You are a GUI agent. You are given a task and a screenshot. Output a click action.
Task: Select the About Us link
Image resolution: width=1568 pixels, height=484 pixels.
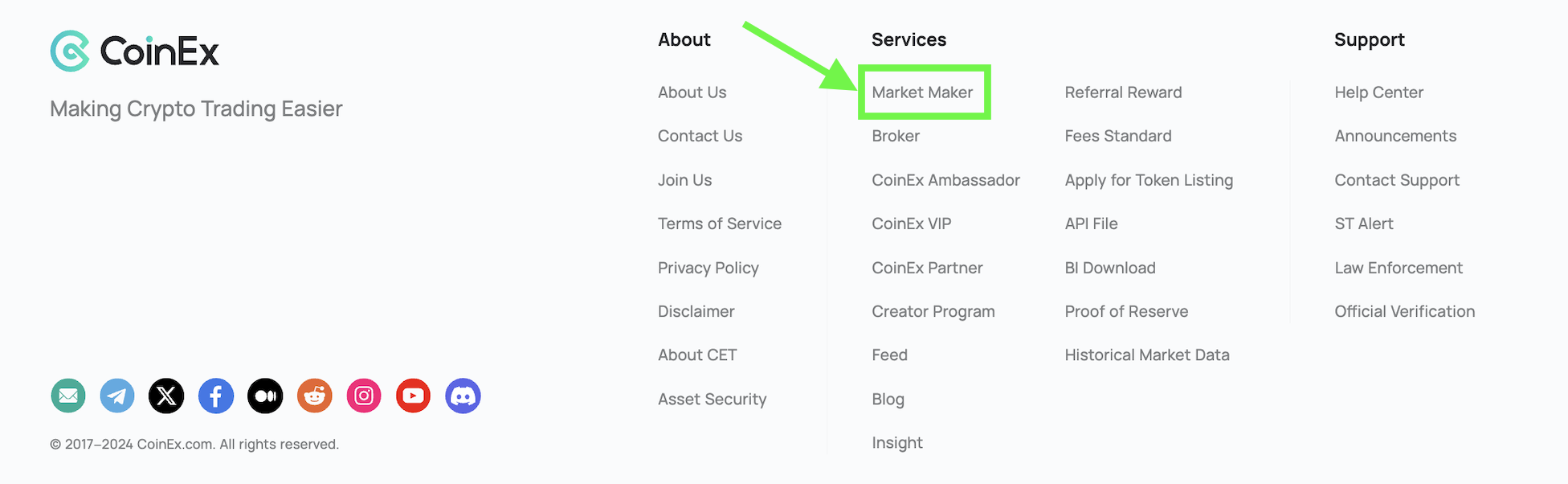(692, 92)
